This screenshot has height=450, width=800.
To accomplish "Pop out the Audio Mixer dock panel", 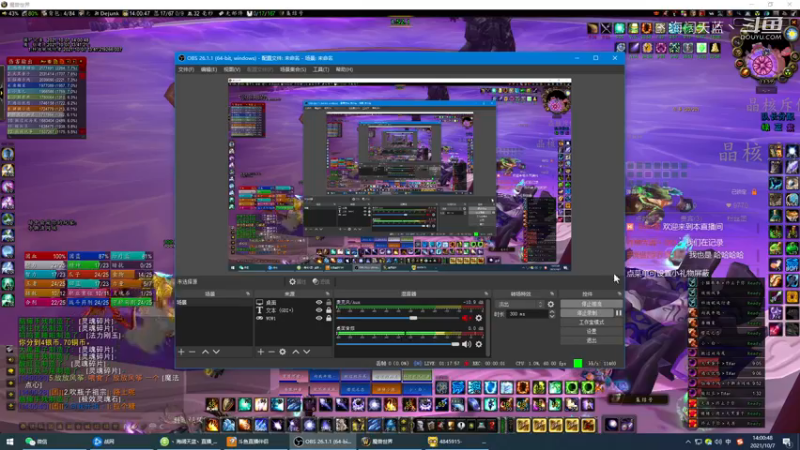I will coord(486,294).
